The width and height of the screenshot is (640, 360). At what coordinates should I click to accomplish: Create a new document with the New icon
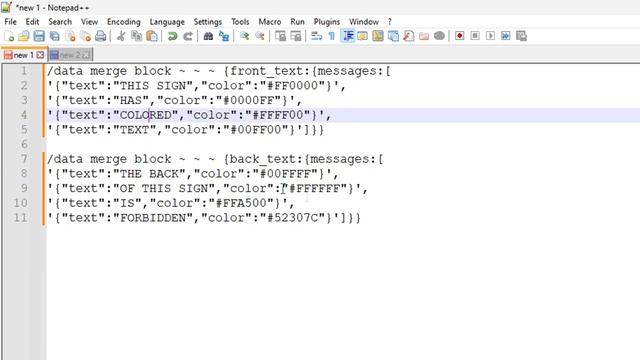[9, 36]
